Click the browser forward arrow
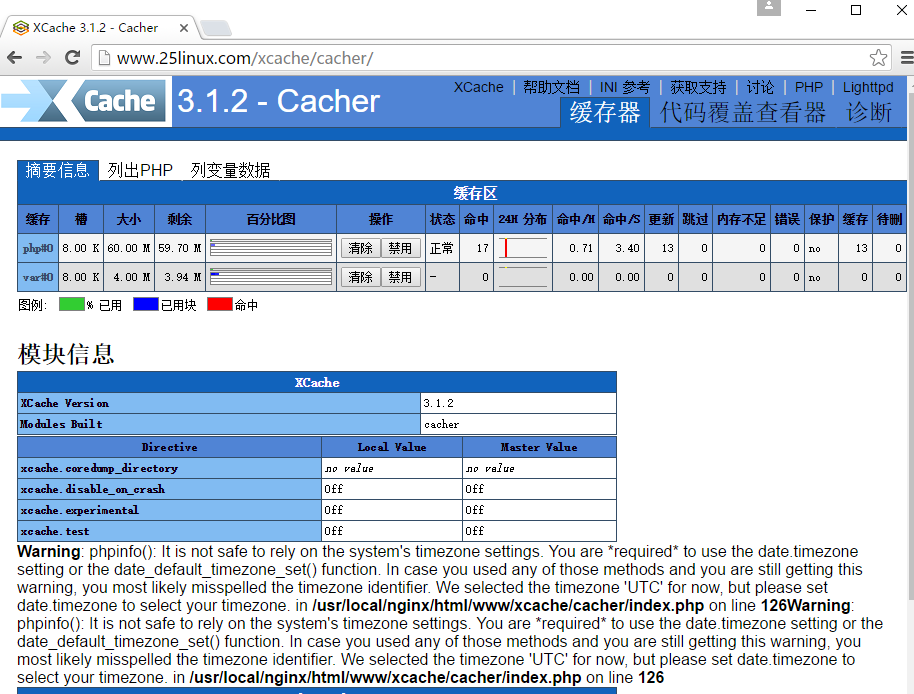 [x=43, y=58]
